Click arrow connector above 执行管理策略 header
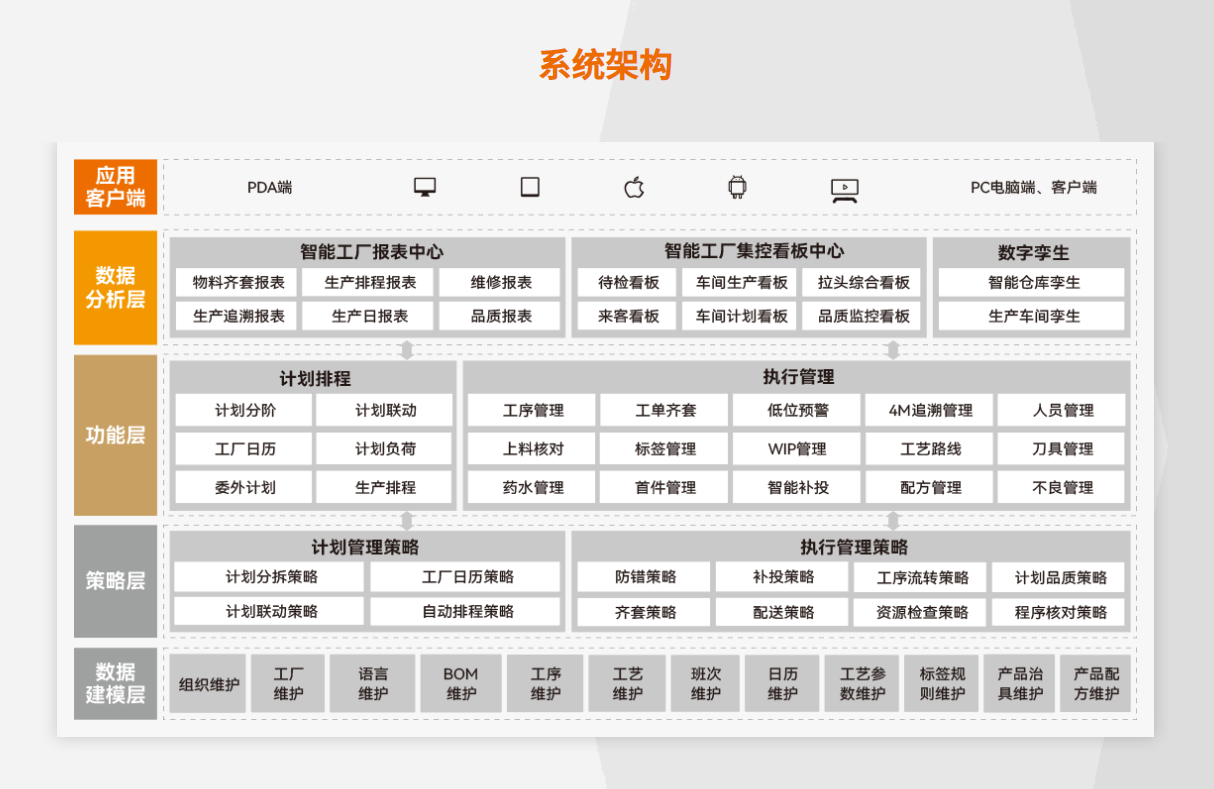Image resolution: width=1214 pixels, height=789 pixels. (893, 521)
